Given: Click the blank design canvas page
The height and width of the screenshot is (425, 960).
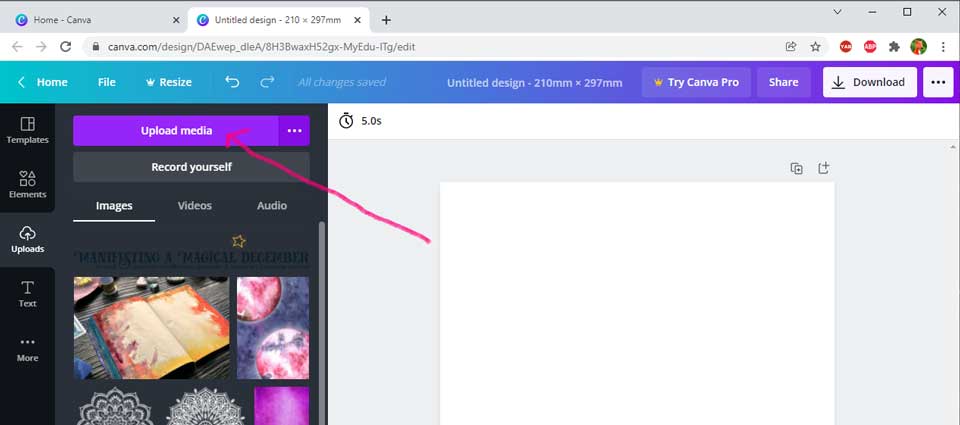Looking at the screenshot, I should [637, 303].
